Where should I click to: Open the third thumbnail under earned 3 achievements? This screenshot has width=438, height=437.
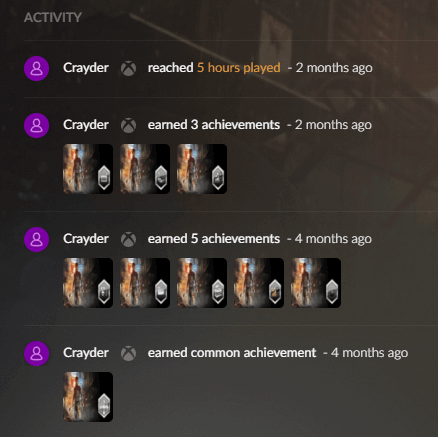[x=202, y=169]
